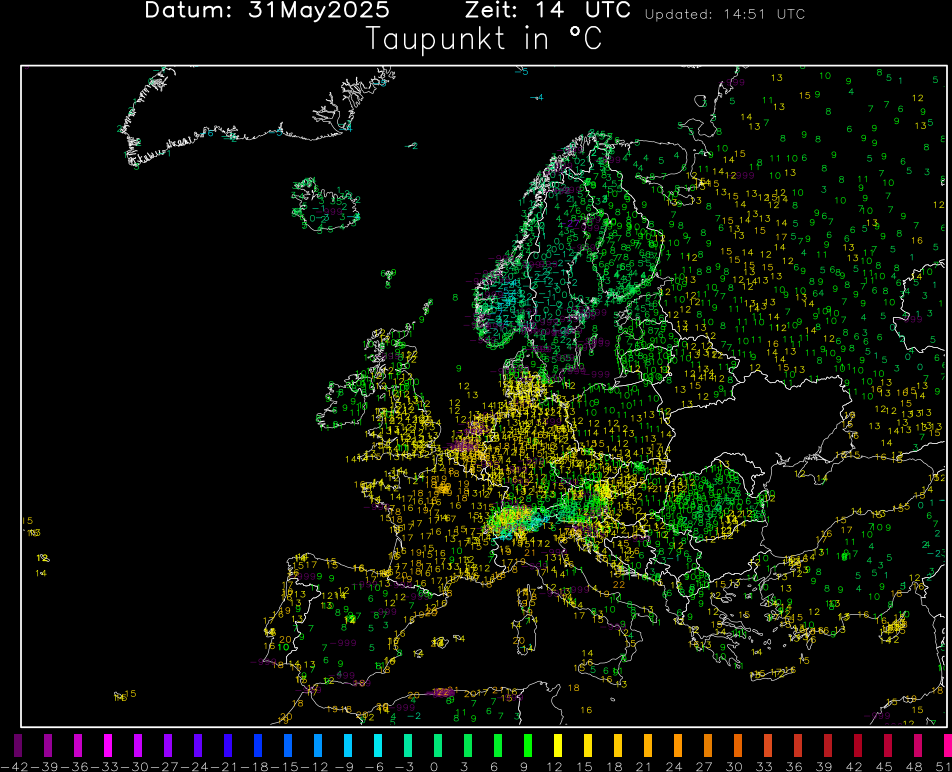
Task: Click the 21 degree orange swatch
Action: 648,745
